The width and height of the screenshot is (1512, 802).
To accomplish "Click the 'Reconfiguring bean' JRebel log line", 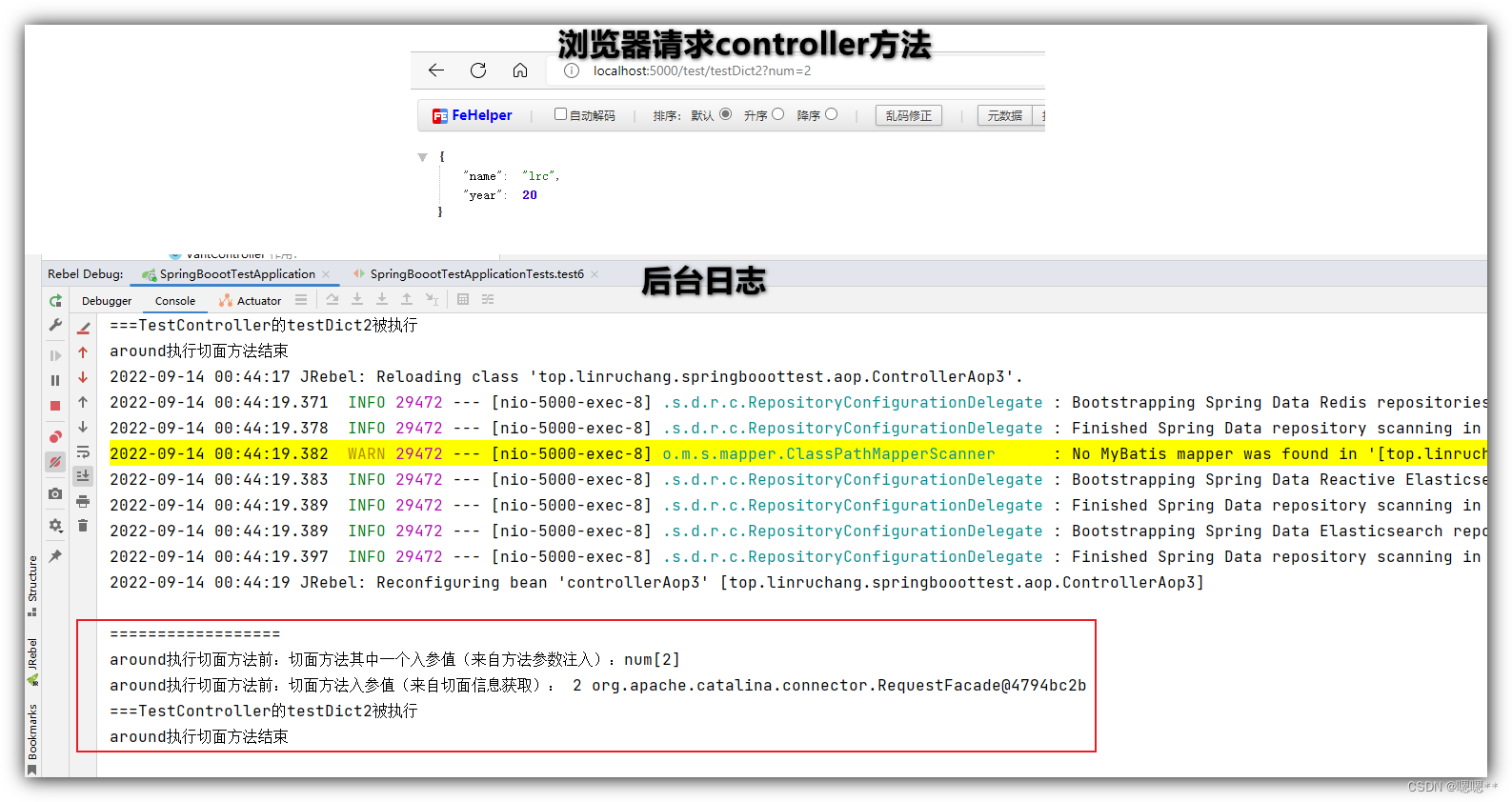I will [656, 583].
